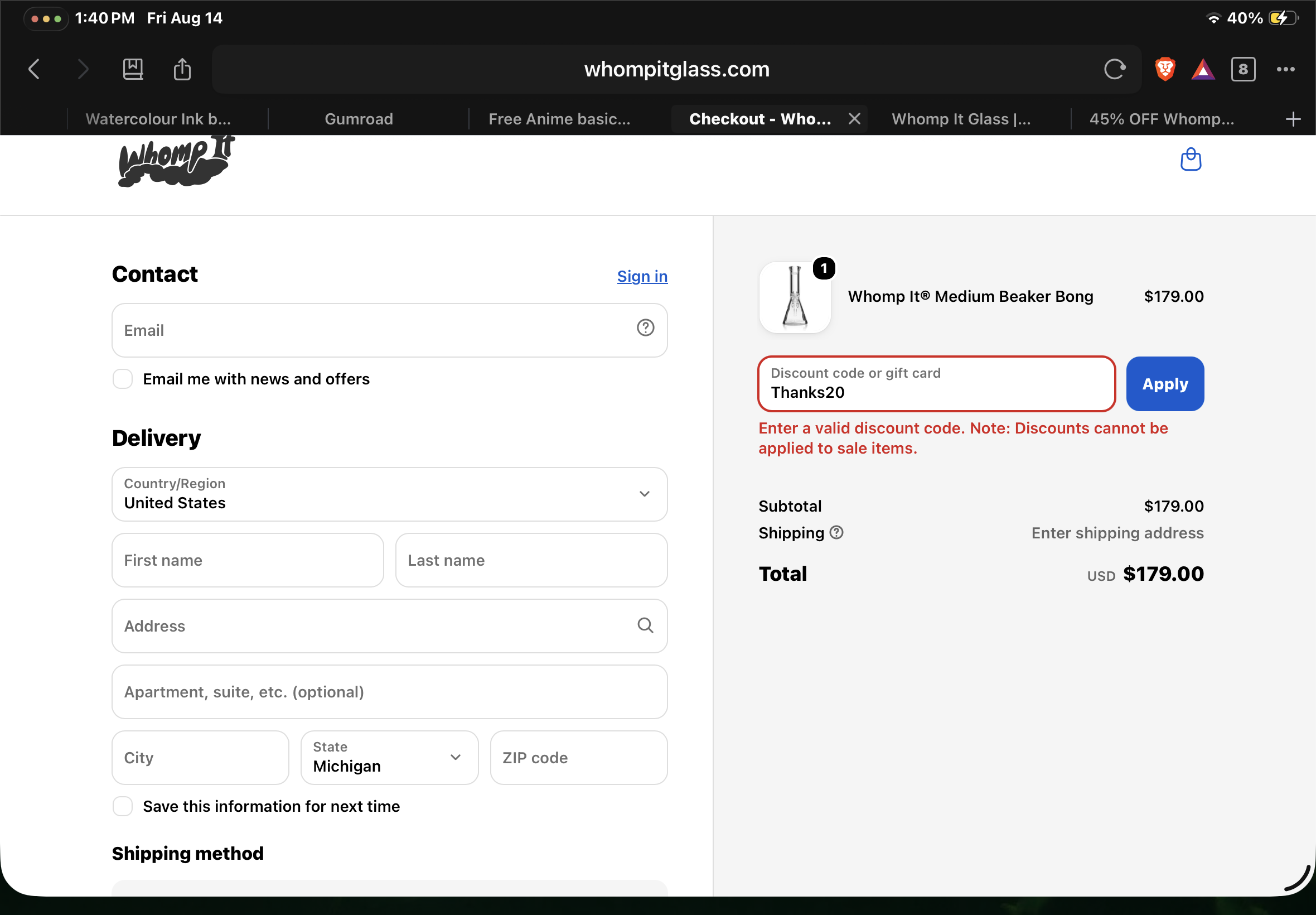1316x915 pixels.
Task: Open Brave Rewards triangle icon
Action: tap(1203, 69)
